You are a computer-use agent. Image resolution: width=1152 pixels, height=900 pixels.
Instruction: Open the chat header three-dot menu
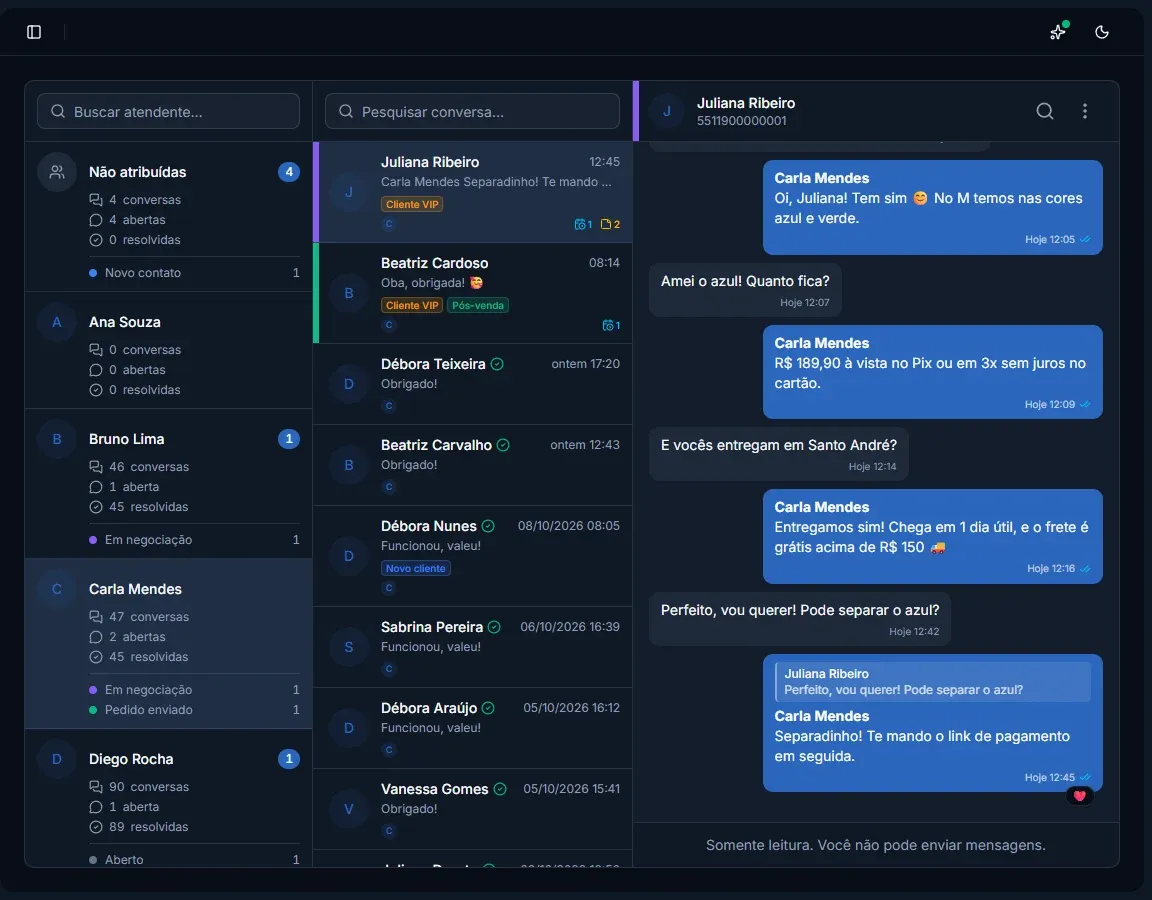1085,111
